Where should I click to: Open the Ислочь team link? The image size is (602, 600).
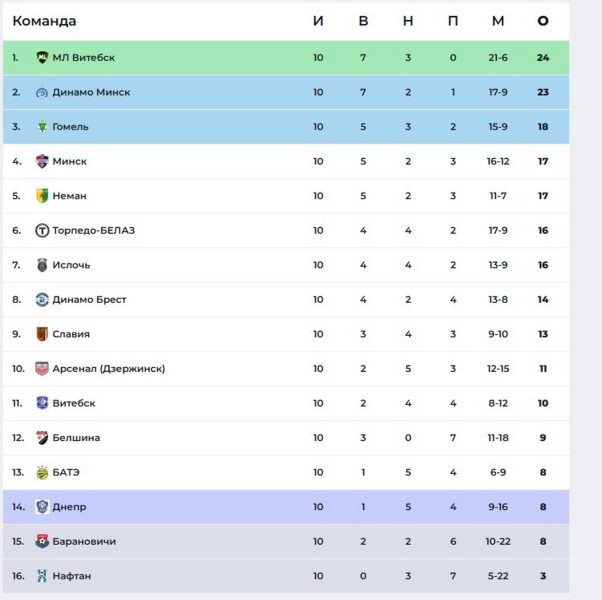71,265
